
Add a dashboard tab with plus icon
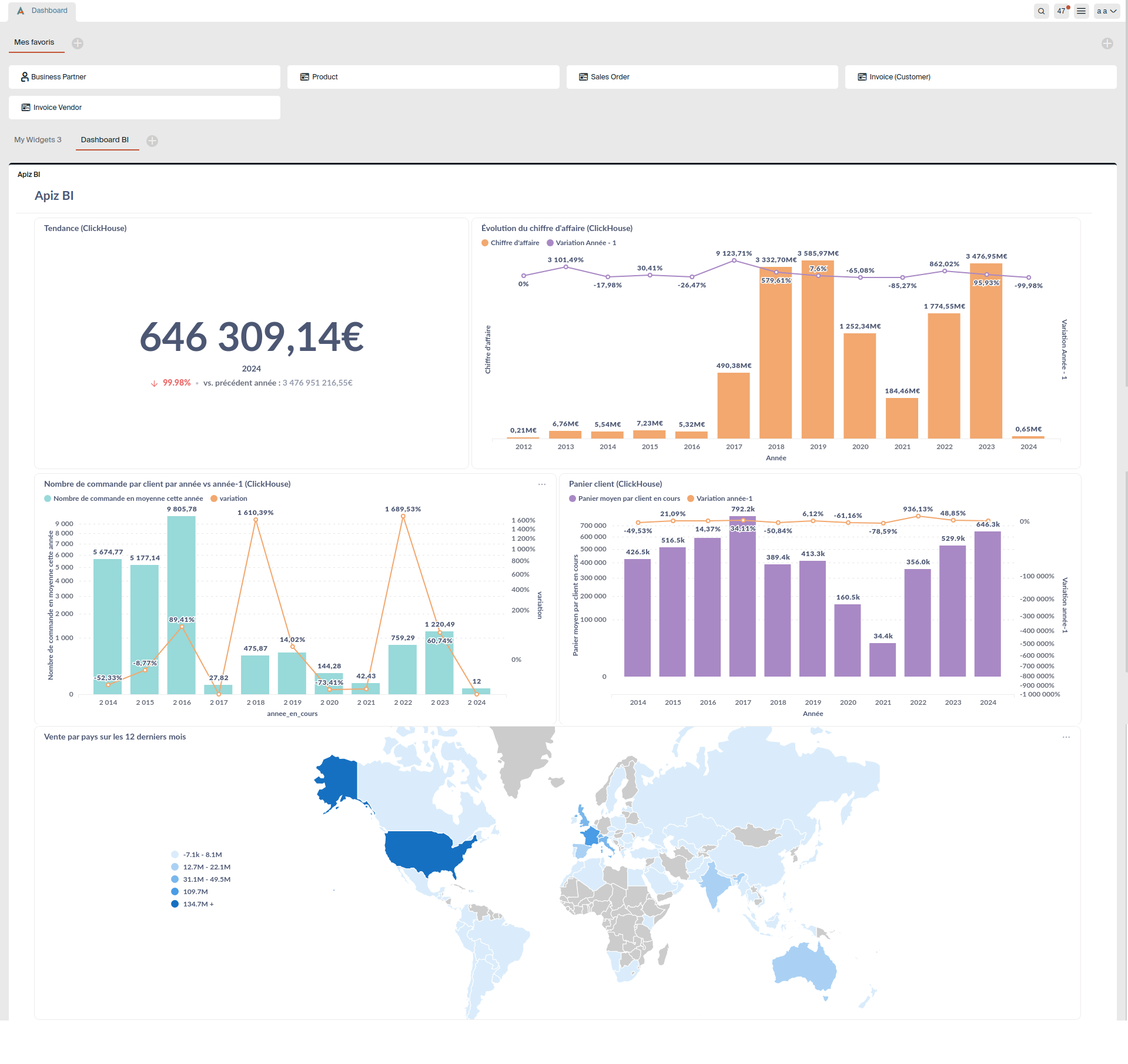tap(152, 141)
